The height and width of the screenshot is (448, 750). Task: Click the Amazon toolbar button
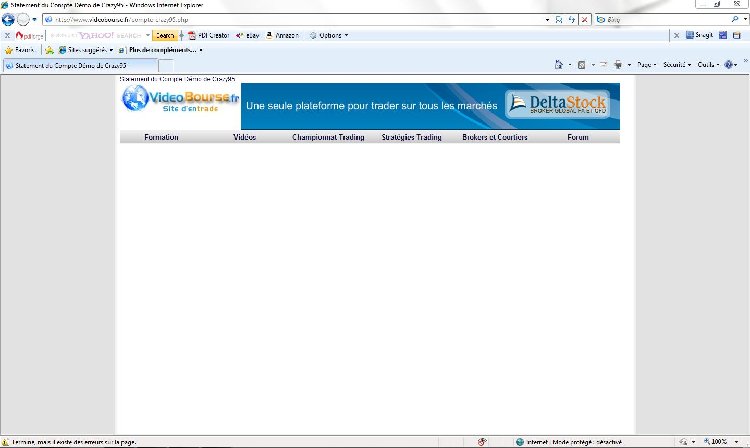pyautogui.click(x=283, y=35)
